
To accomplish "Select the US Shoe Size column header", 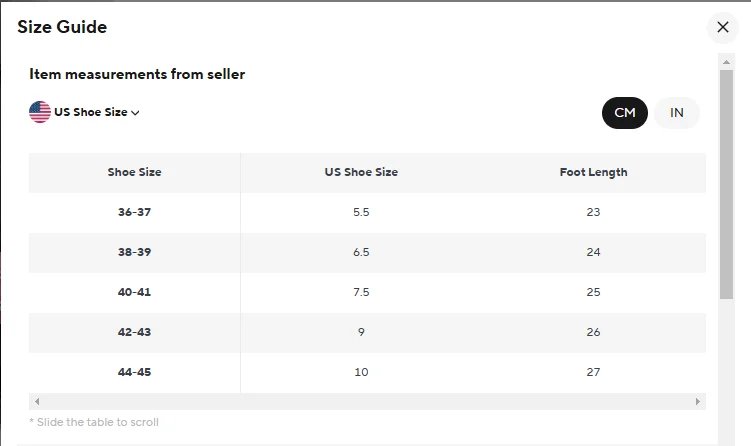I will tap(361, 172).
